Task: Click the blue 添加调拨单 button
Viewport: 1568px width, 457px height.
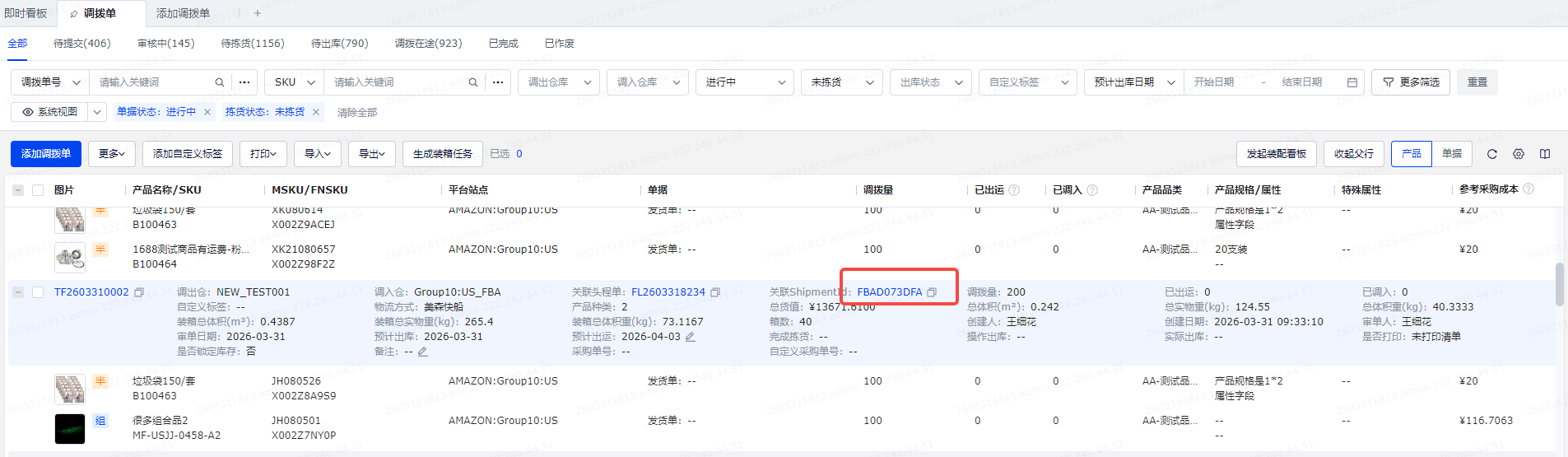Action: tap(46, 154)
